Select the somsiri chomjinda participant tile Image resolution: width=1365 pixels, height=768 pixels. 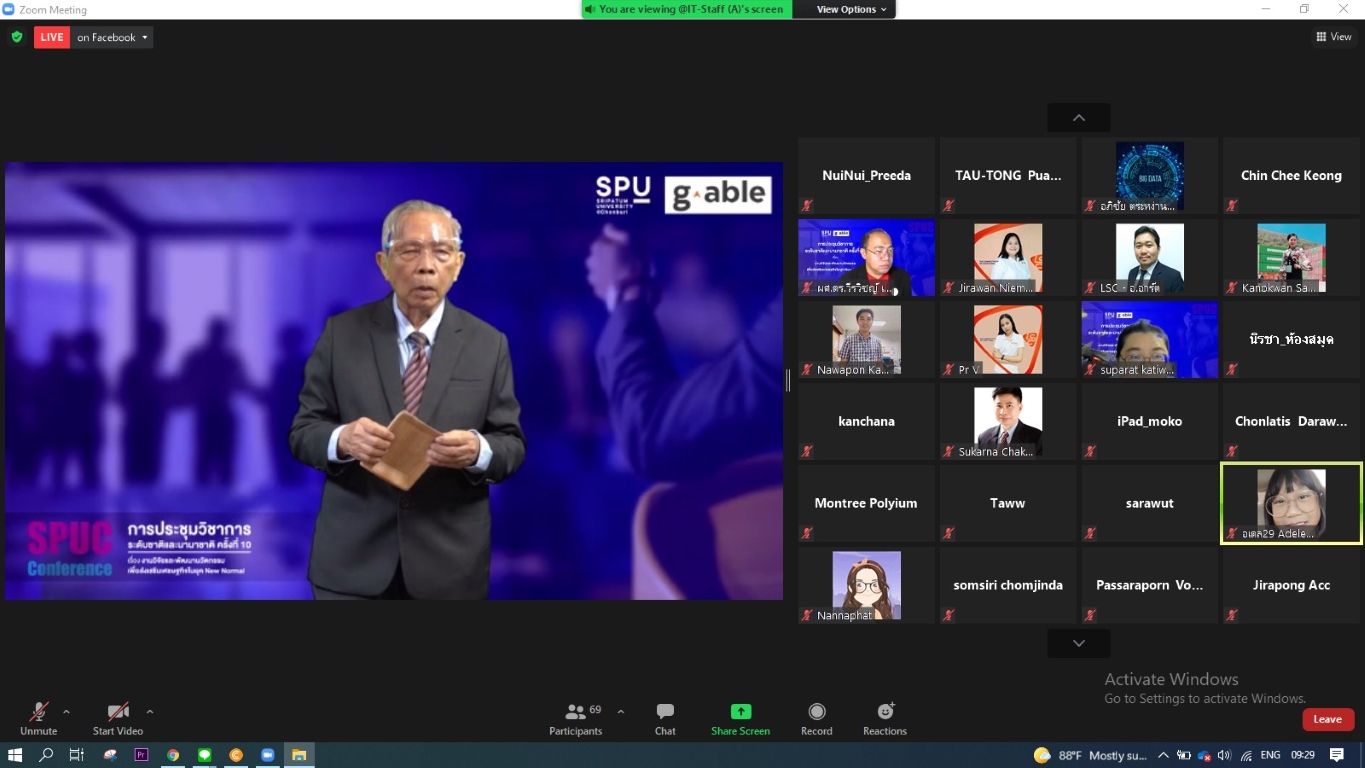coord(1008,585)
